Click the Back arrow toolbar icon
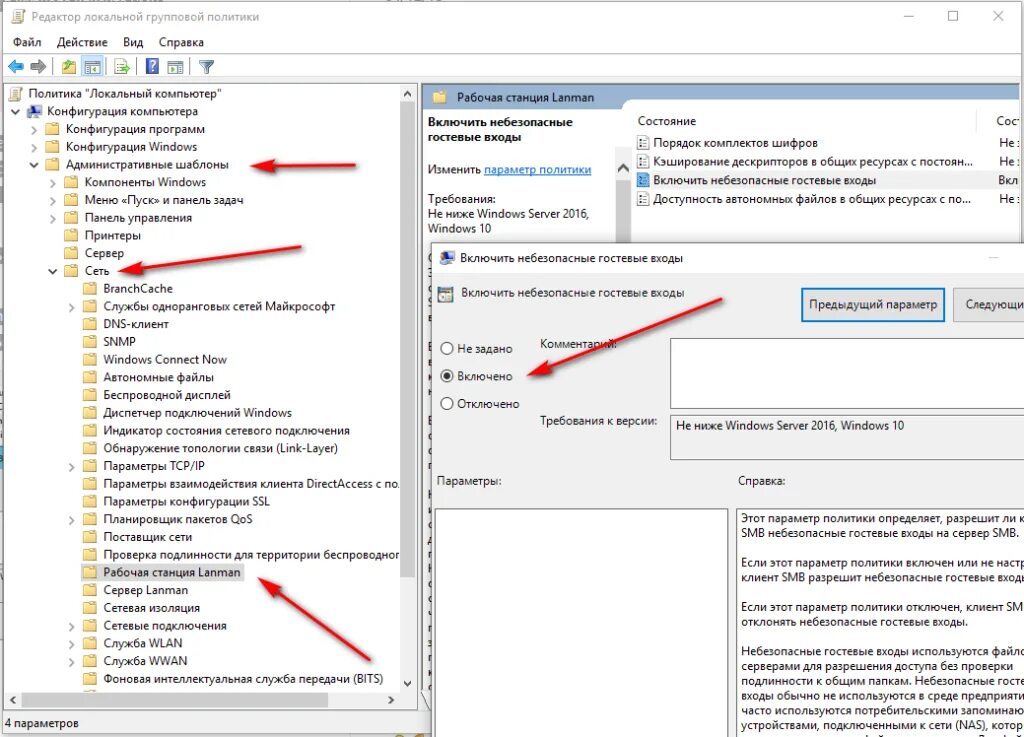 (16, 67)
